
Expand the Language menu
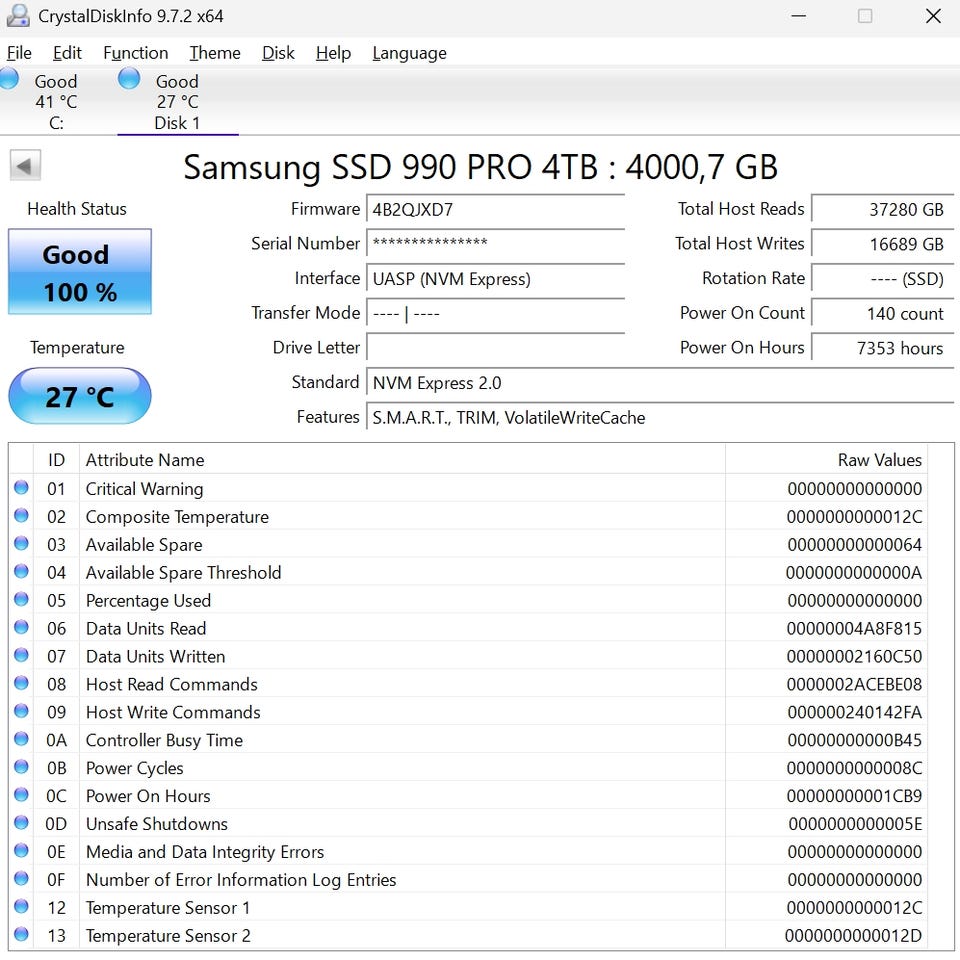click(x=409, y=53)
